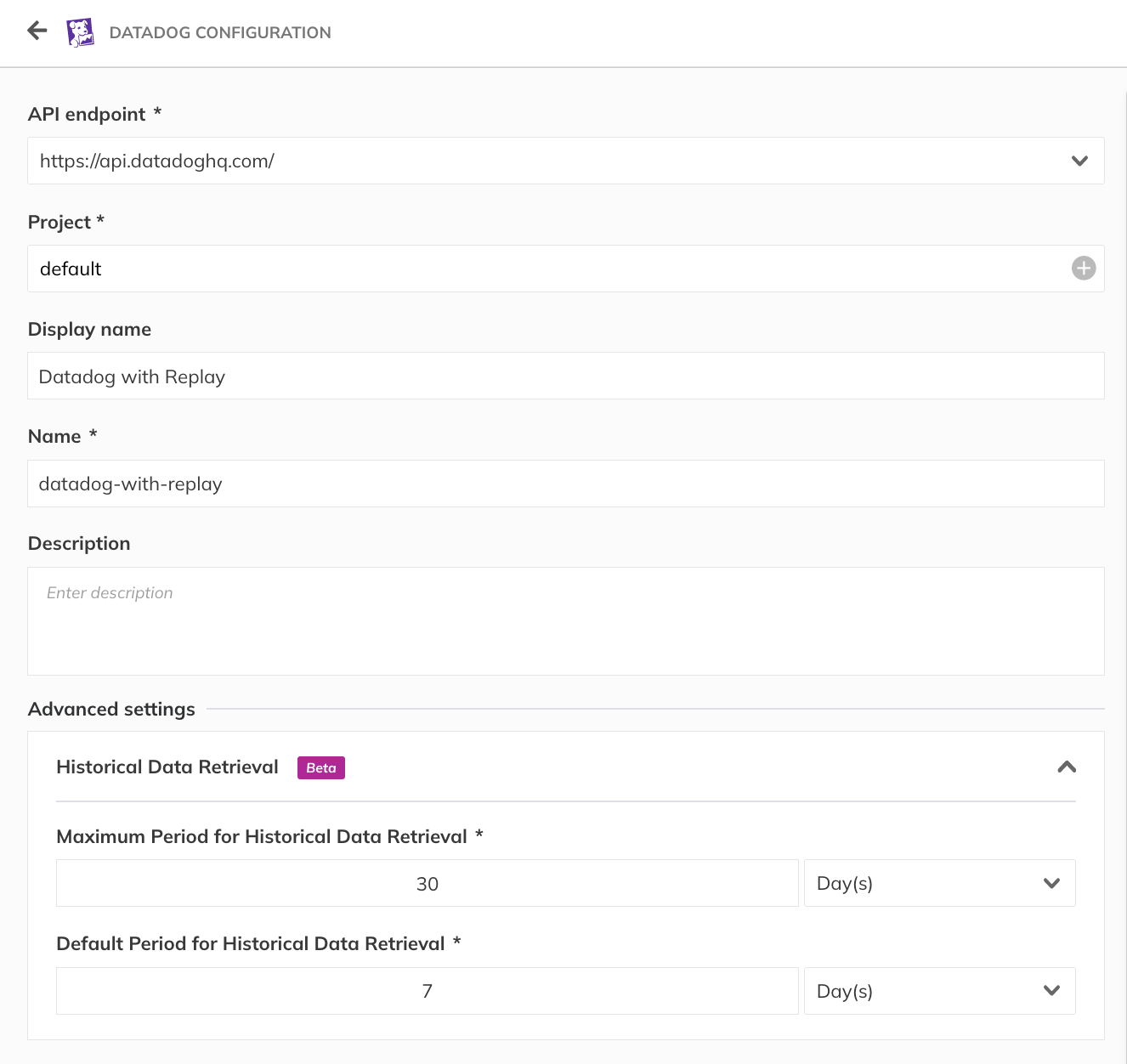This screenshot has height=1064, width=1127.
Task: Click the Advanced settings label
Action: [111, 709]
